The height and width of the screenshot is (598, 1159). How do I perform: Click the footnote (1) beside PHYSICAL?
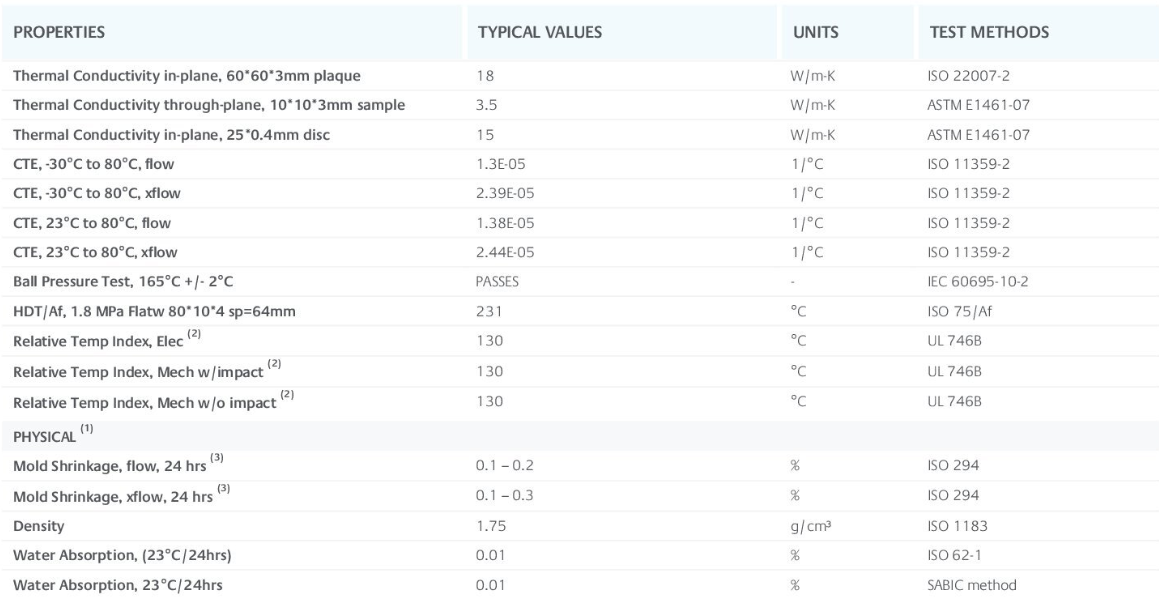coord(87,428)
